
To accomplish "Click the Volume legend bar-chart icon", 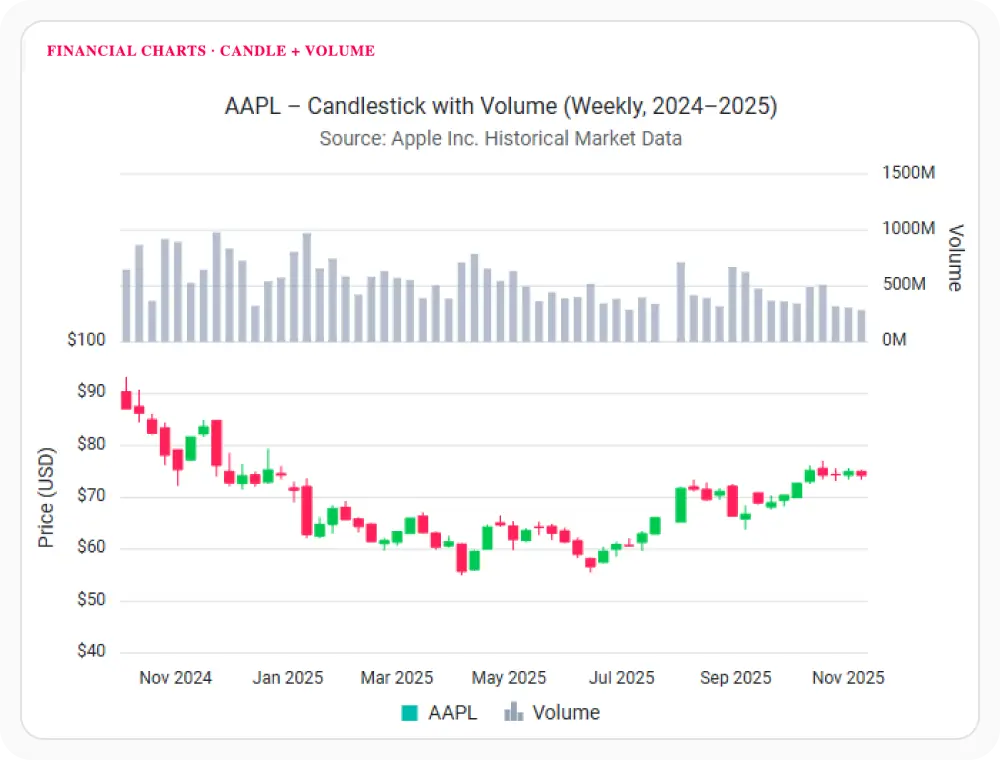I will 513,712.
